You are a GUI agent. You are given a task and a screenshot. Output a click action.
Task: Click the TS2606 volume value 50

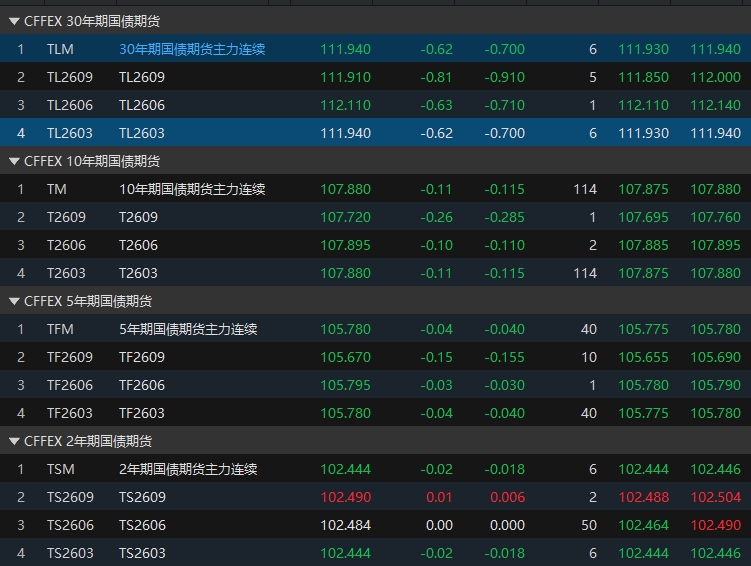coord(589,525)
